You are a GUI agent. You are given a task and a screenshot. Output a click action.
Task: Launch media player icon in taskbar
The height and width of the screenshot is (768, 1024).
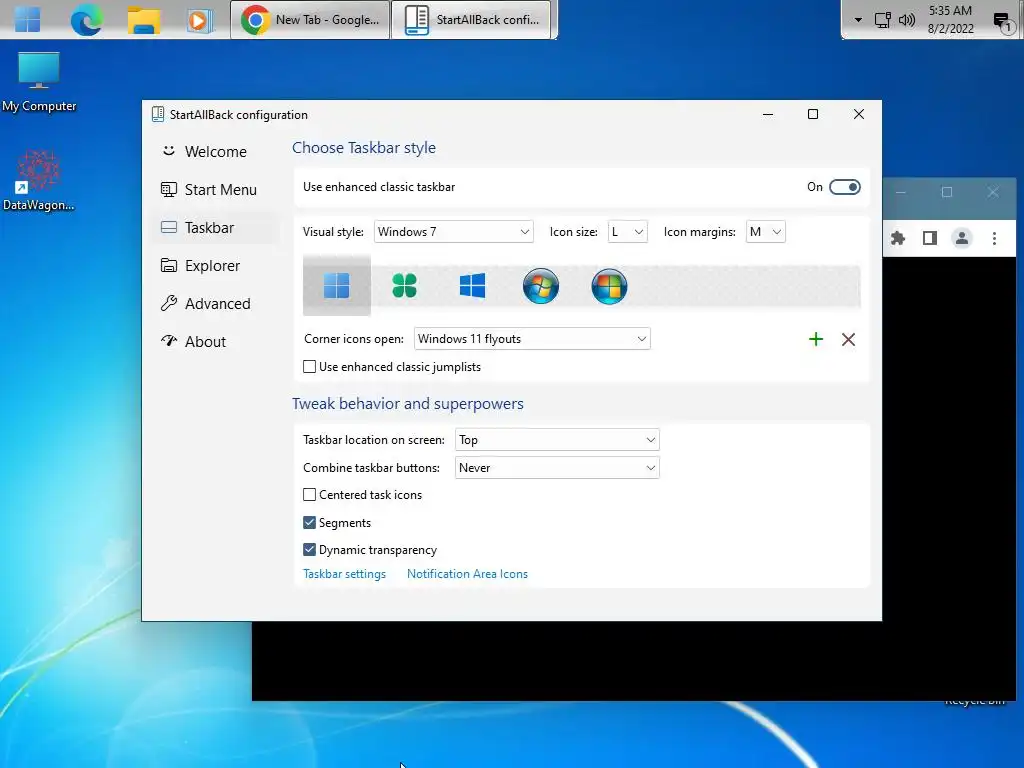[200, 20]
